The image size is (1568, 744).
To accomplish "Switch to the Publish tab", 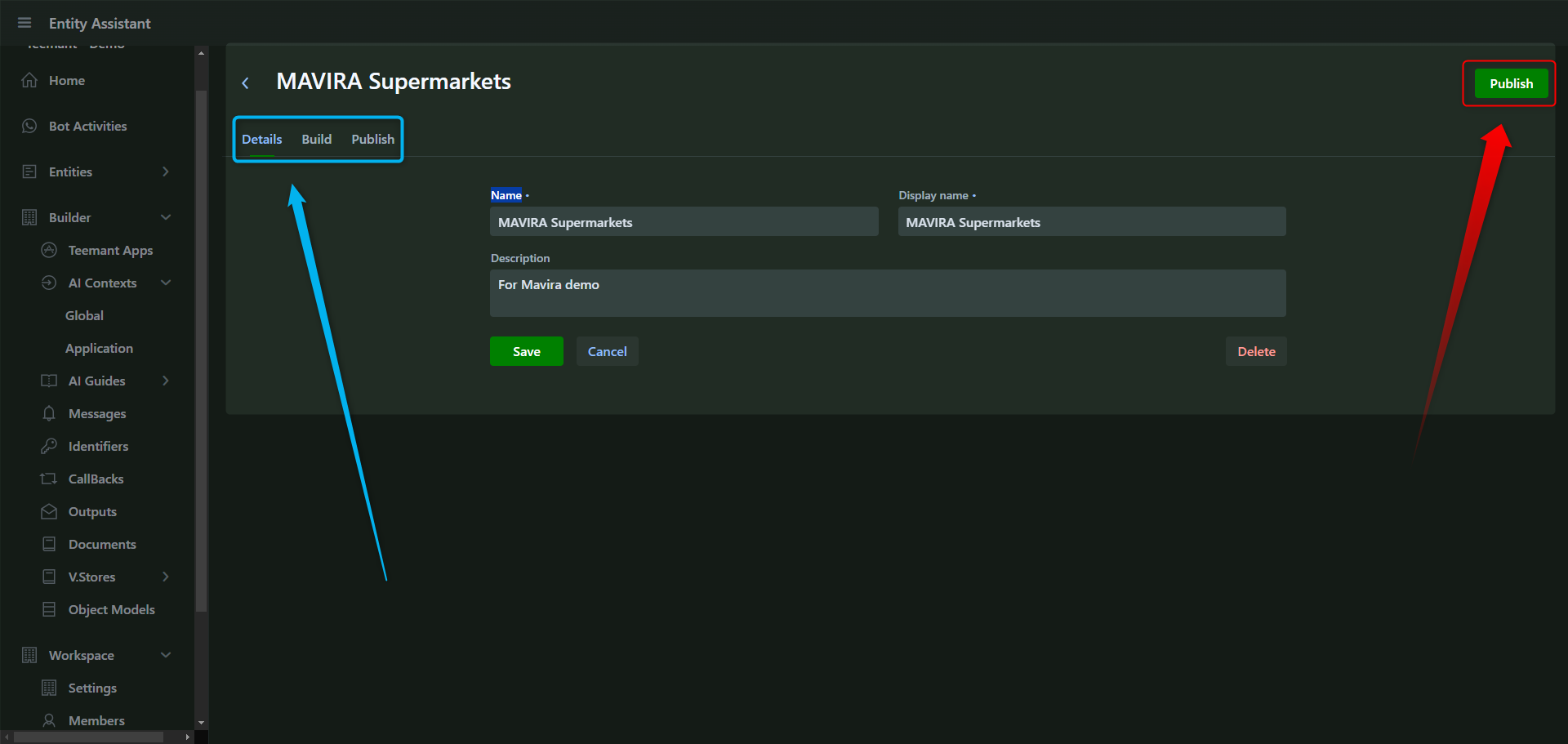I will (x=372, y=139).
